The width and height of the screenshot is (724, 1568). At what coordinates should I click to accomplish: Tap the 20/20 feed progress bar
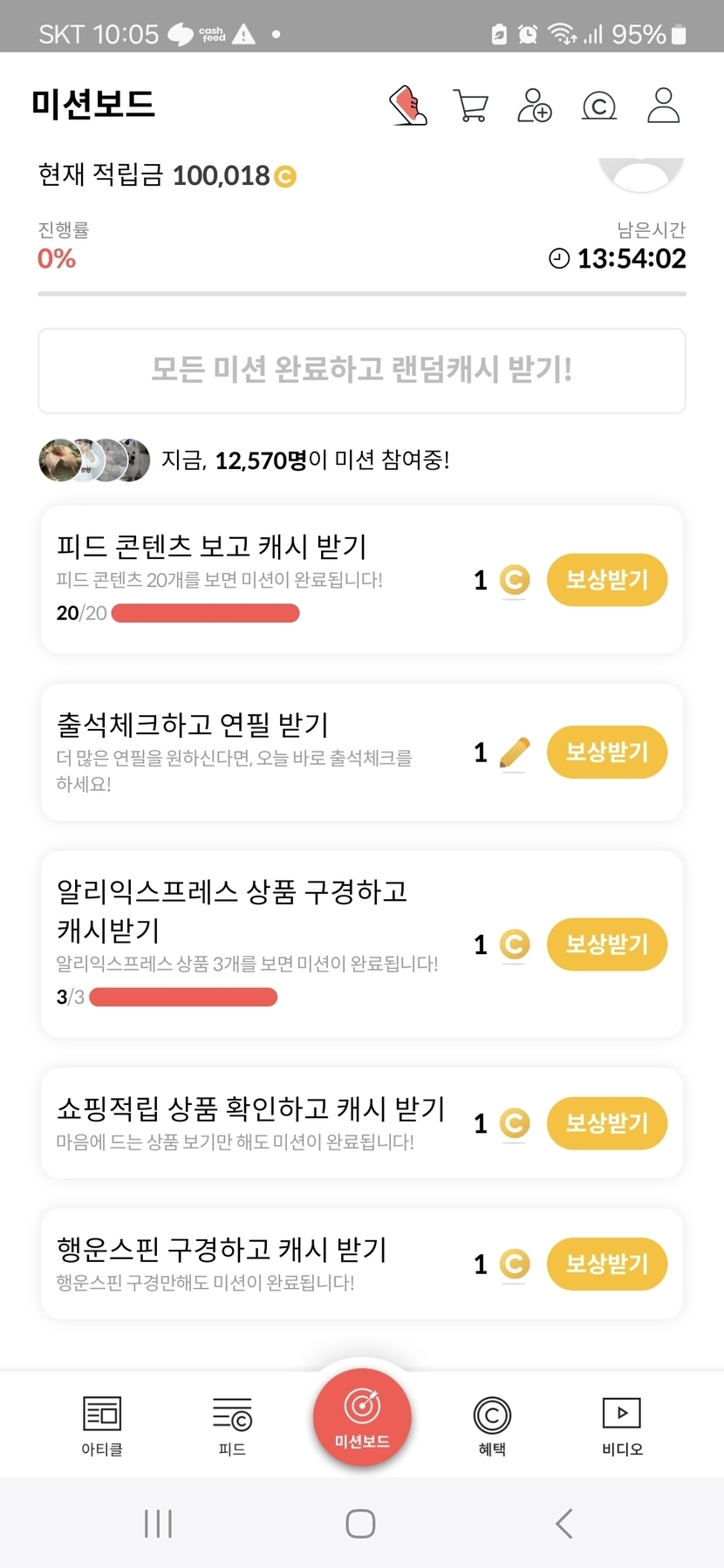pyautogui.click(x=206, y=613)
